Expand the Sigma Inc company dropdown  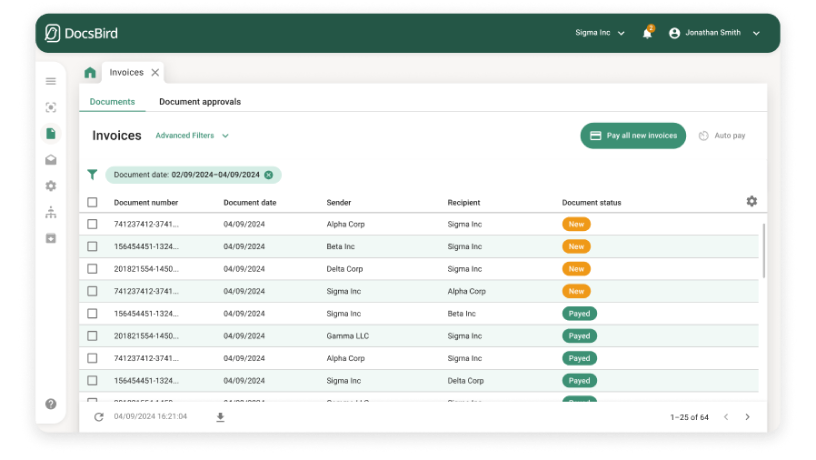coord(599,33)
